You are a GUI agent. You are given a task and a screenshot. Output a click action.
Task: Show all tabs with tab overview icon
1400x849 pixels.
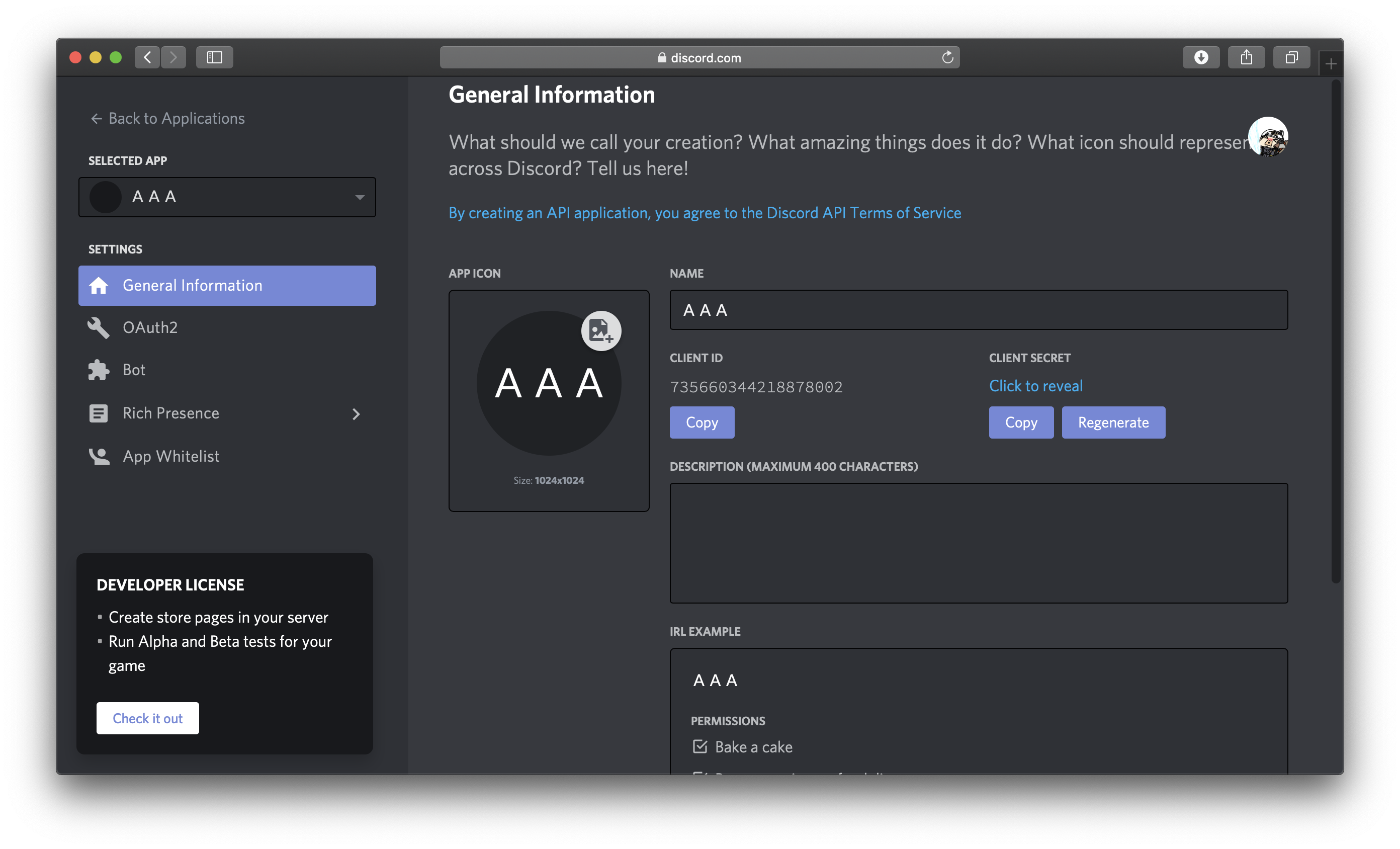click(x=1291, y=57)
